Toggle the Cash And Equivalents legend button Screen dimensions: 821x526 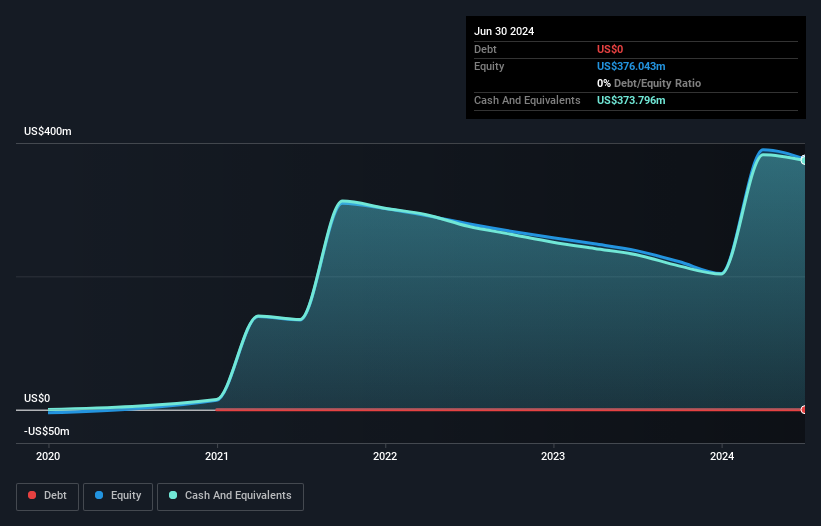coord(230,496)
